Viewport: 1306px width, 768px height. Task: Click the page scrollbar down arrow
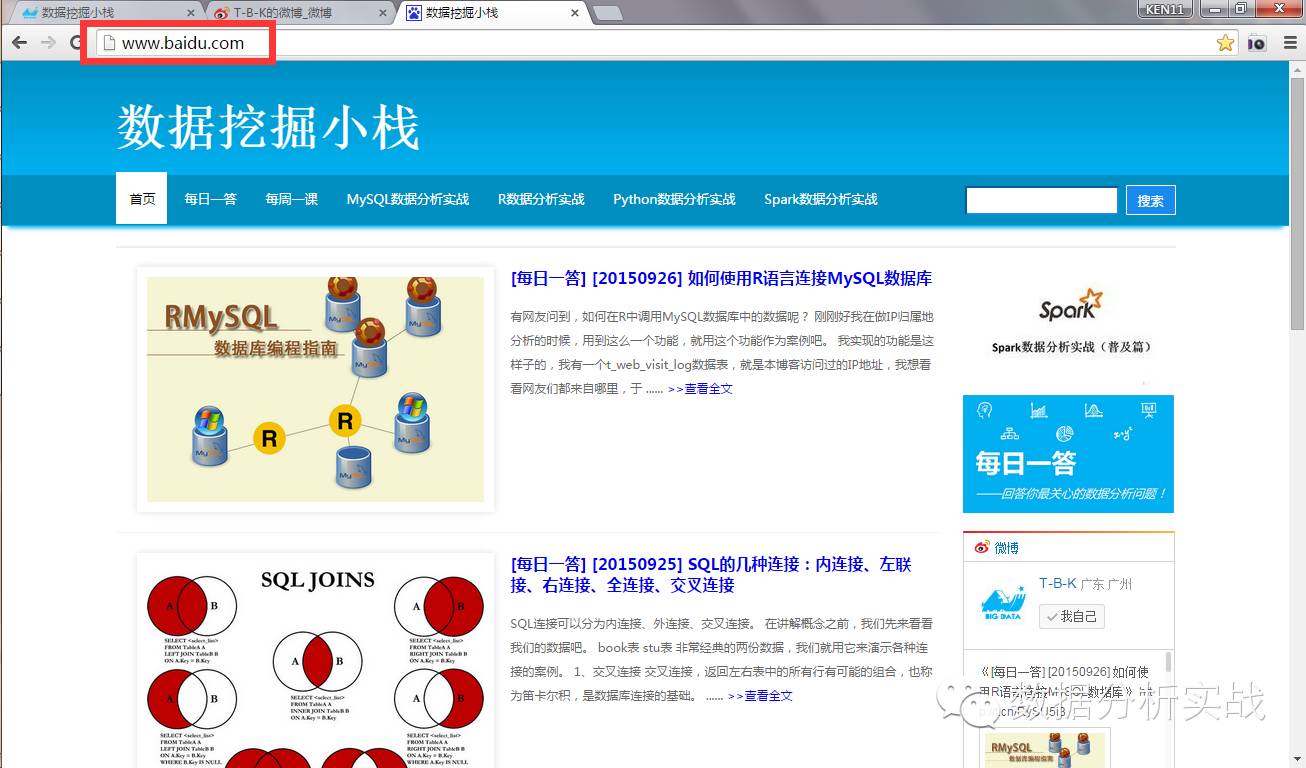click(1297, 759)
